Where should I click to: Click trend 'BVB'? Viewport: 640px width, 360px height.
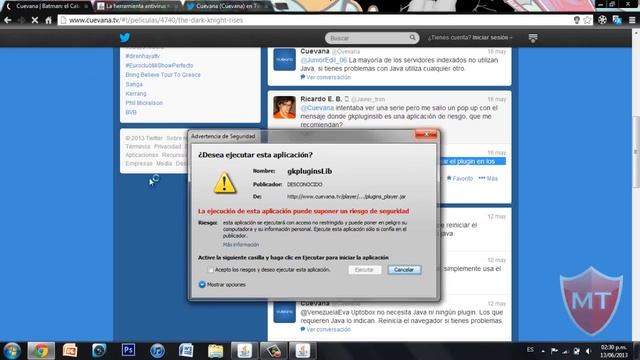[x=131, y=112]
